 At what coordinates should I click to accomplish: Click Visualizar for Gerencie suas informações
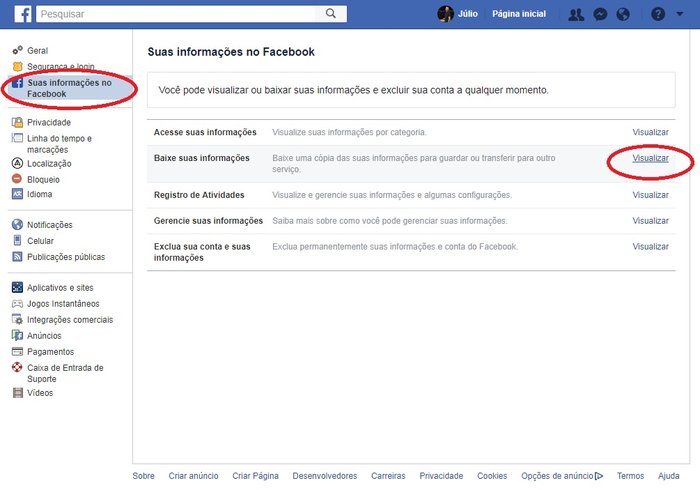pyautogui.click(x=650, y=221)
